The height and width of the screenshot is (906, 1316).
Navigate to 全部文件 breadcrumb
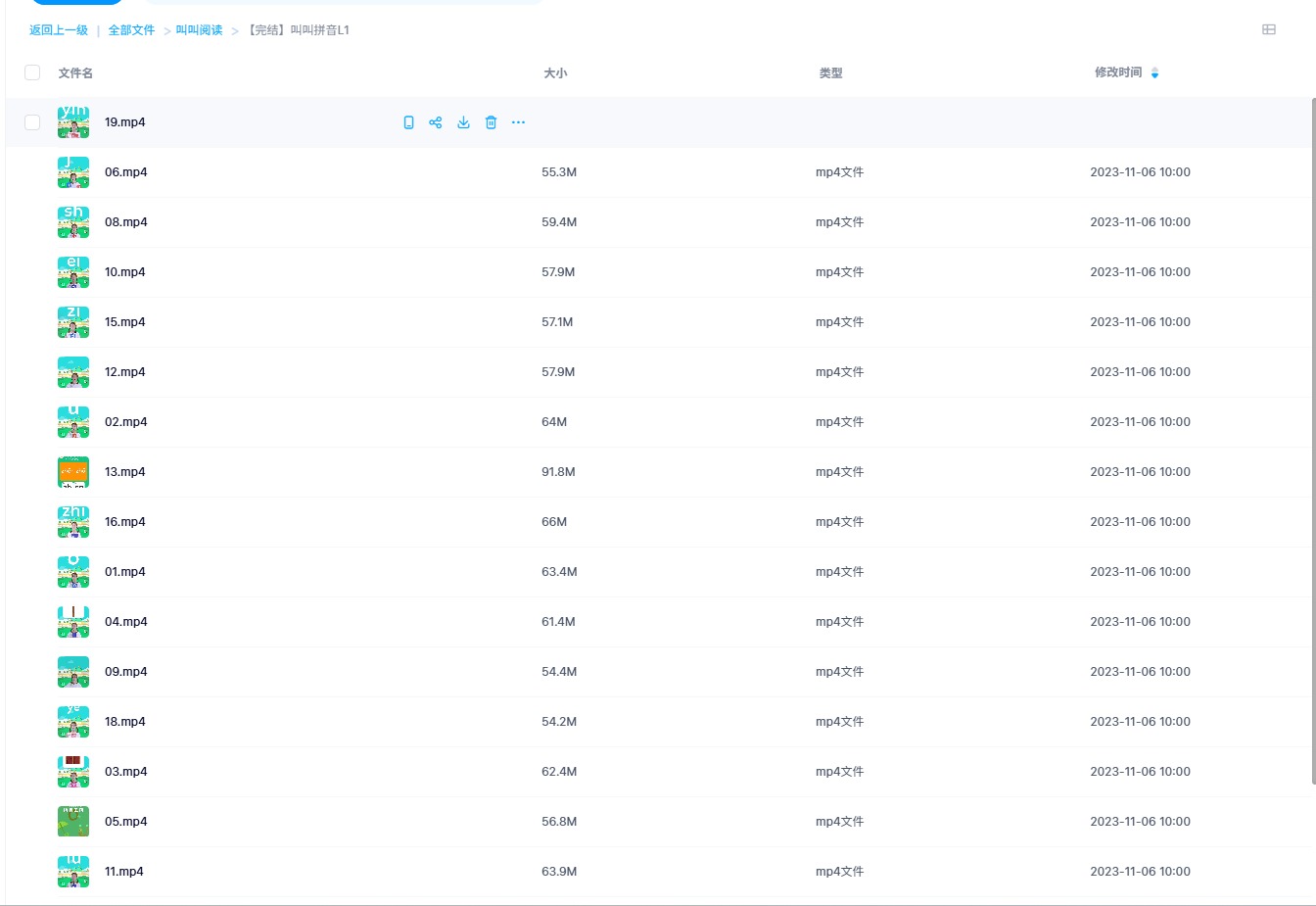[x=131, y=30]
